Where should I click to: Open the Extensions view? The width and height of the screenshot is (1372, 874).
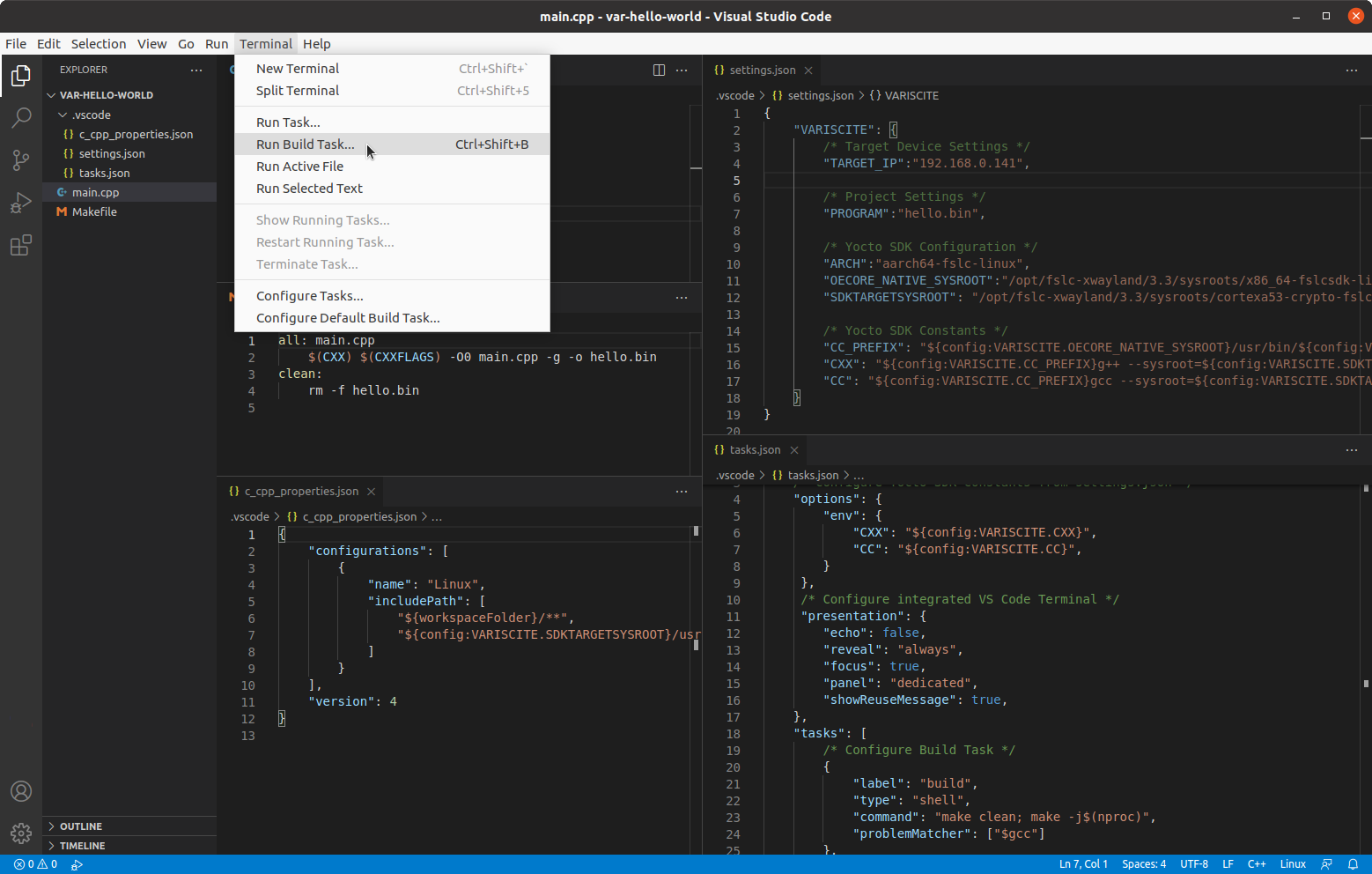[x=21, y=245]
